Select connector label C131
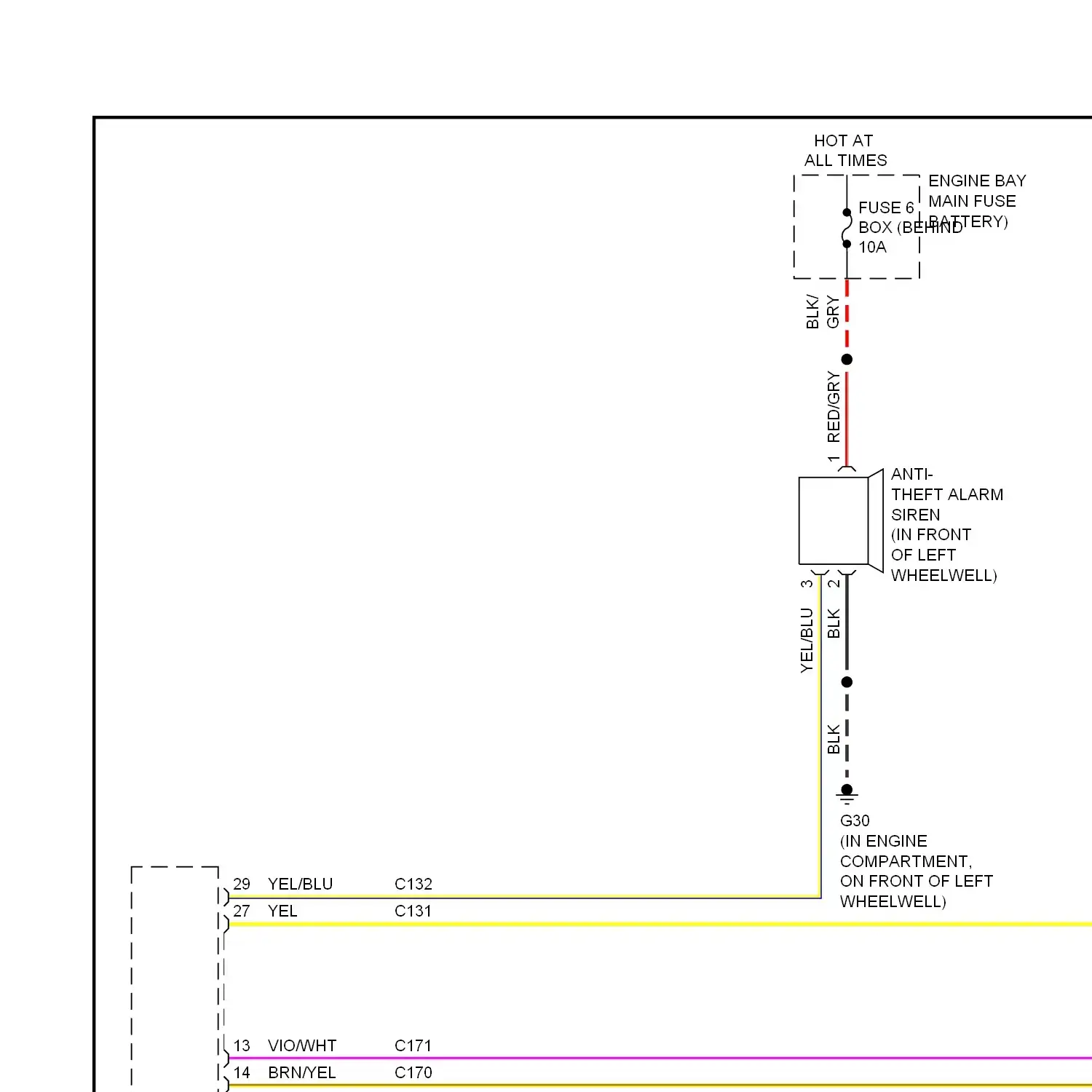 point(413,911)
